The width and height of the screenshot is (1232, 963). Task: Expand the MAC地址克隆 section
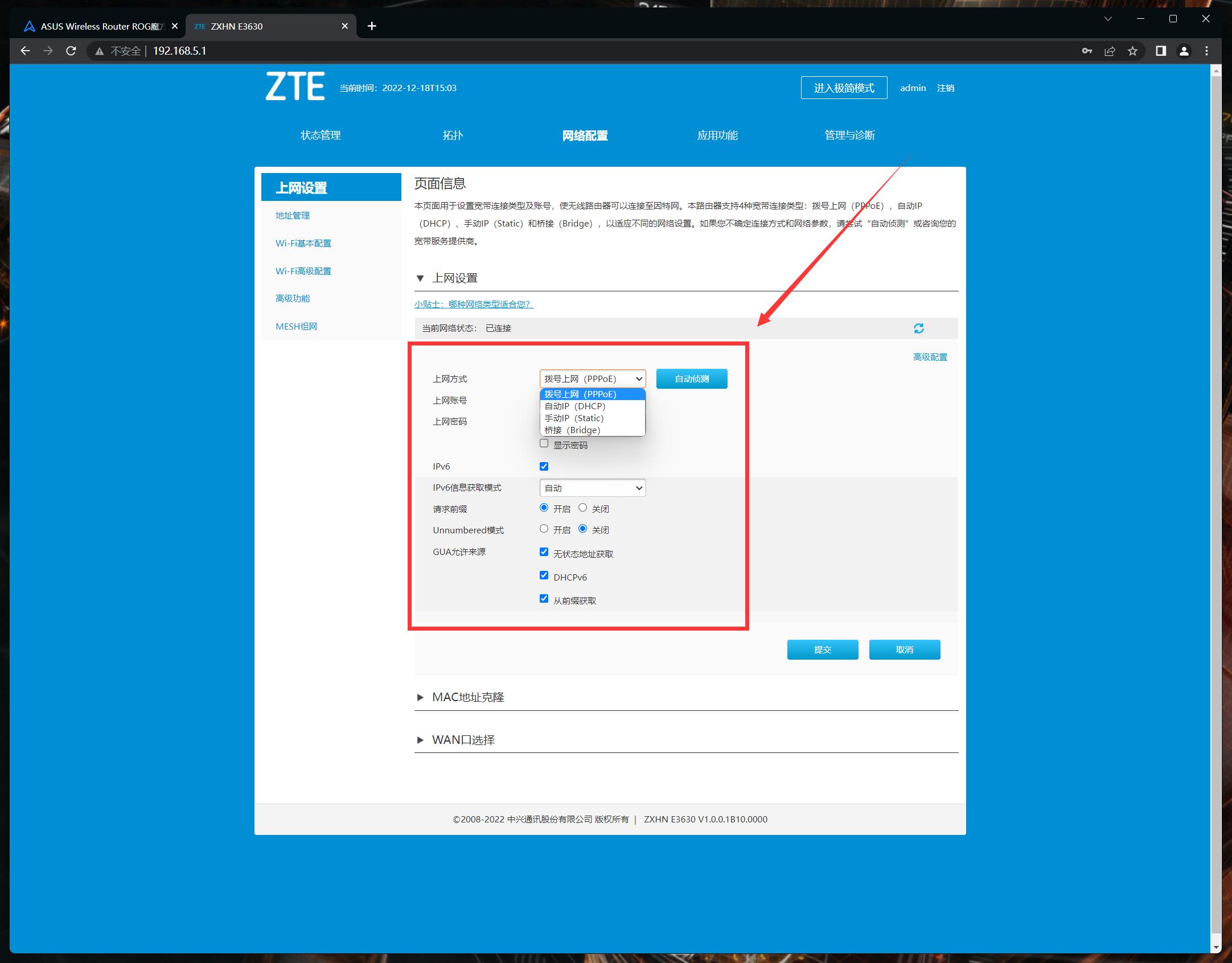point(467,697)
